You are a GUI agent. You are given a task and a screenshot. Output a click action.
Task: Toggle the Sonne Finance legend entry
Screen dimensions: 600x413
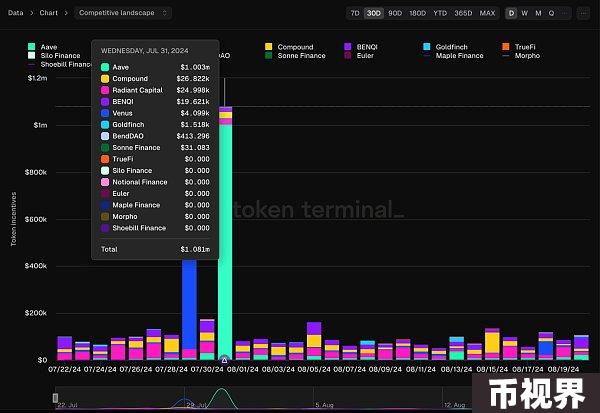click(295, 56)
